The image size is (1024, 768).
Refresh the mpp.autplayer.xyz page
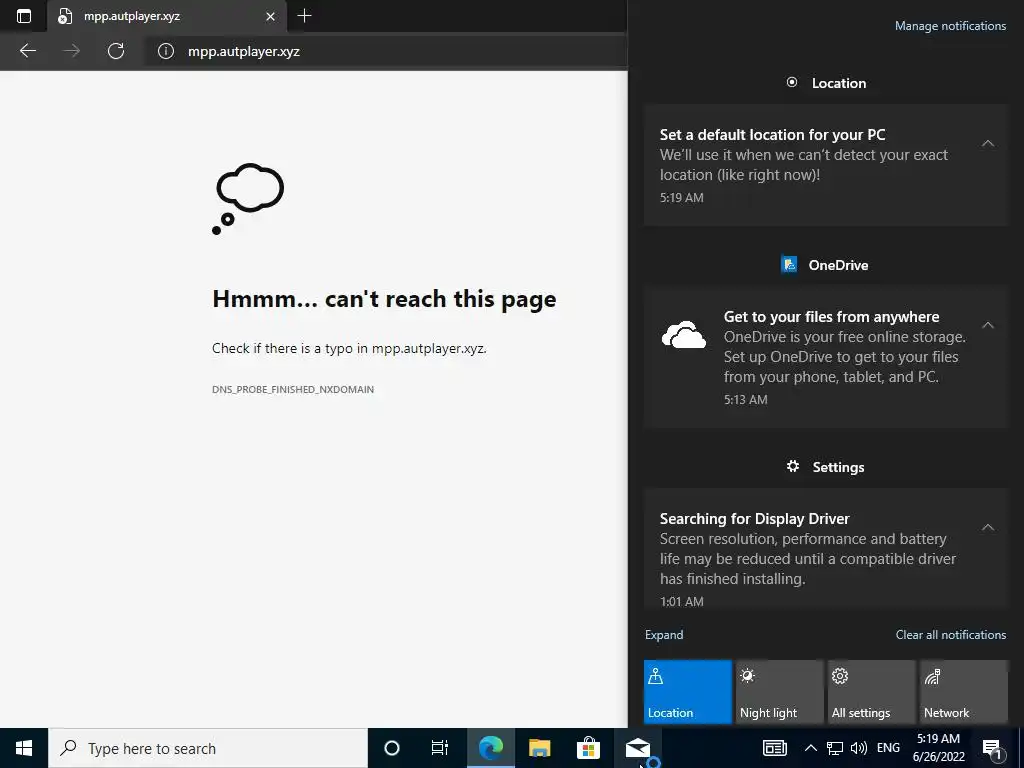tap(116, 51)
